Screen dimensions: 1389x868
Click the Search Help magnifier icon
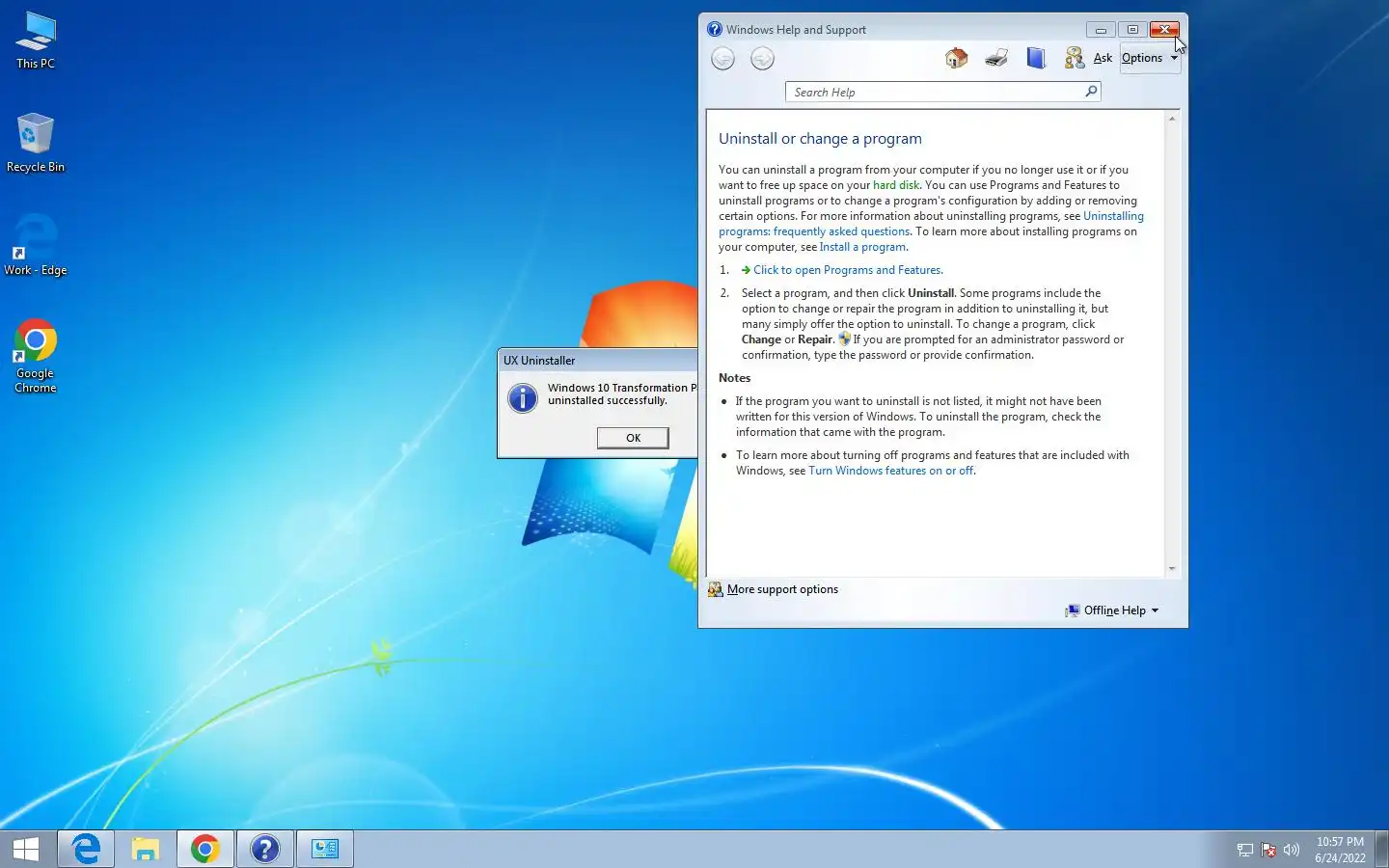(1091, 92)
